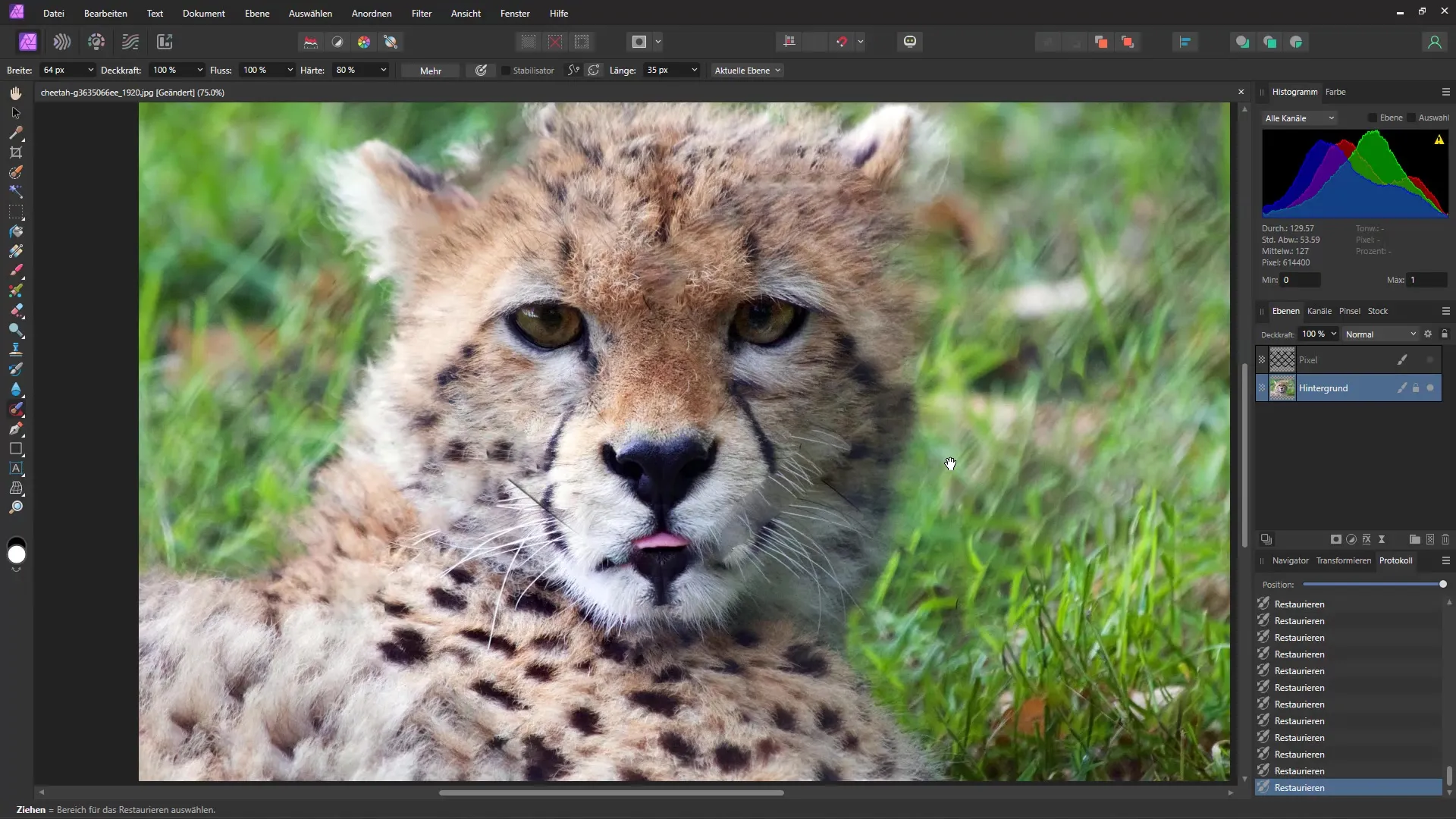1456x819 pixels.
Task: Switch to the Kanäle tab
Action: (x=1319, y=311)
